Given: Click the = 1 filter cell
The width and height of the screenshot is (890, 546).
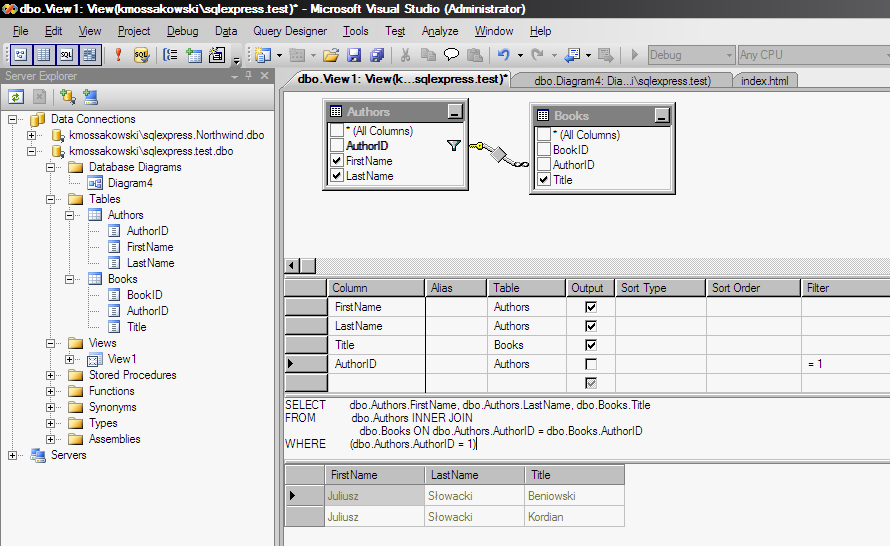Looking at the screenshot, I should [846, 364].
